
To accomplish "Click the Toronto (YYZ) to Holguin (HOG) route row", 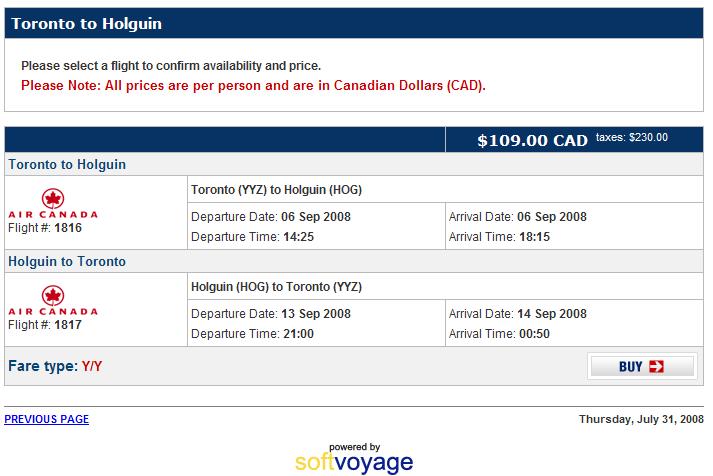I will click(x=445, y=190).
